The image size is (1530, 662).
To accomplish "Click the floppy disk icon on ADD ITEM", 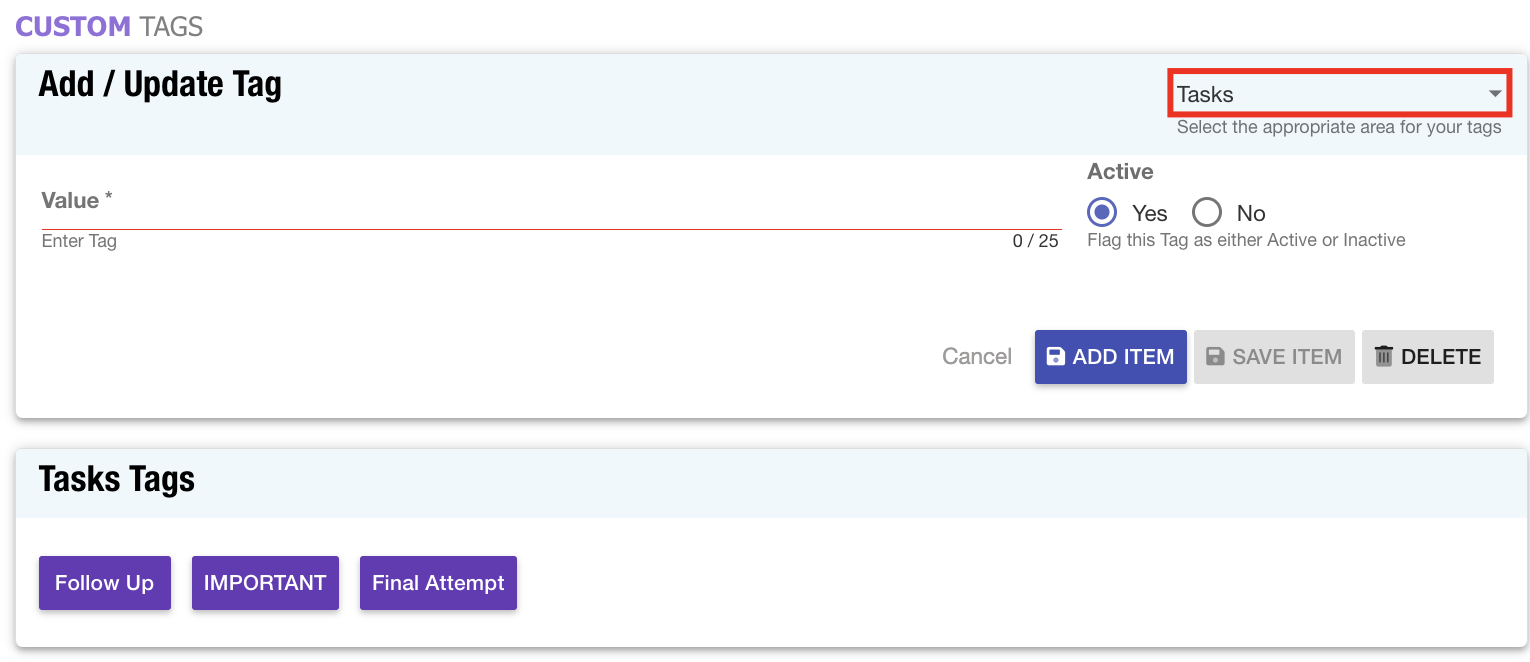I will 1056,357.
